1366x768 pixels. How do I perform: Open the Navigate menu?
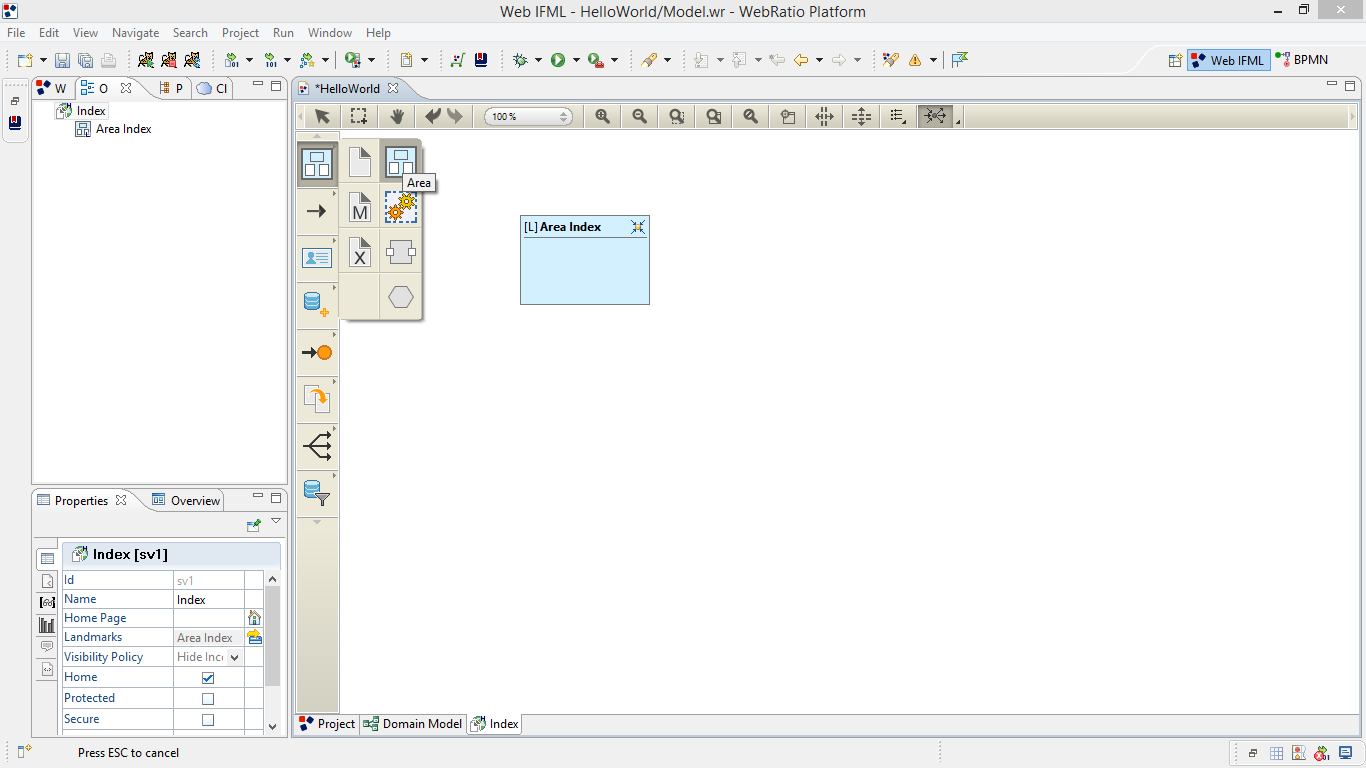(135, 33)
